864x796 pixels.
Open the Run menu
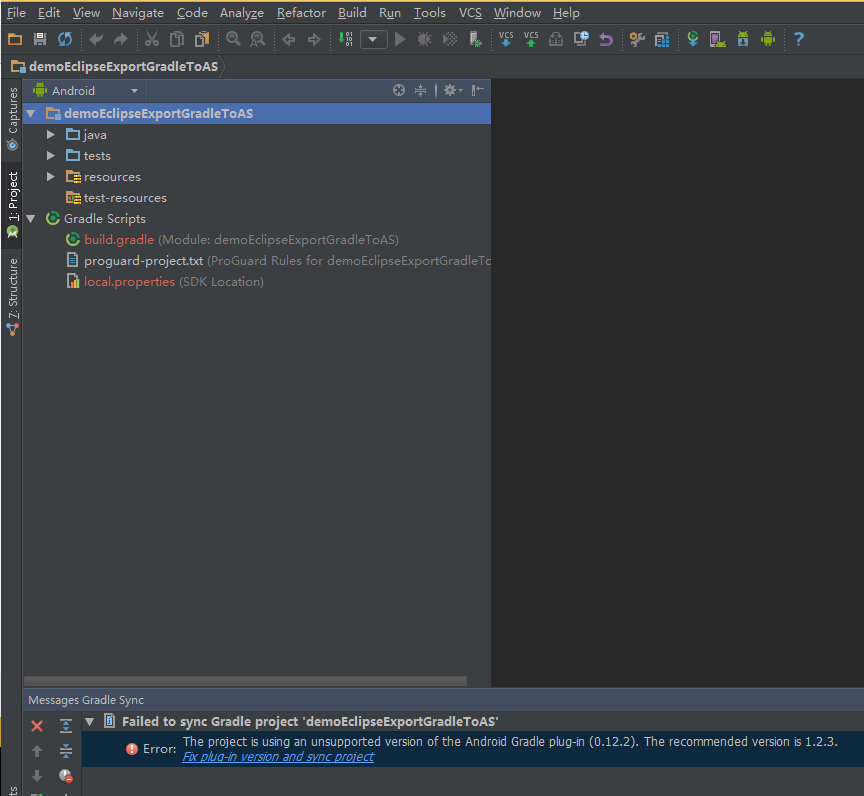pos(390,13)
